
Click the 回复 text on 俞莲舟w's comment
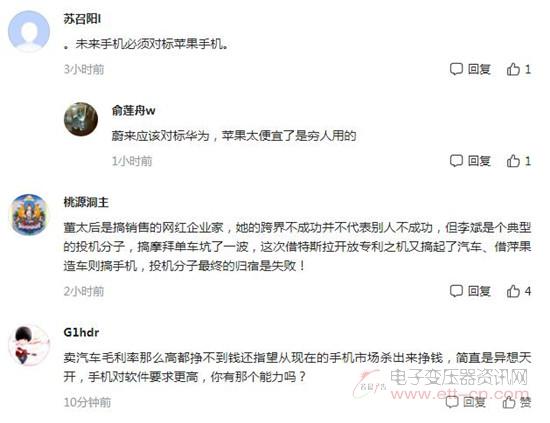tap(479, 161)
